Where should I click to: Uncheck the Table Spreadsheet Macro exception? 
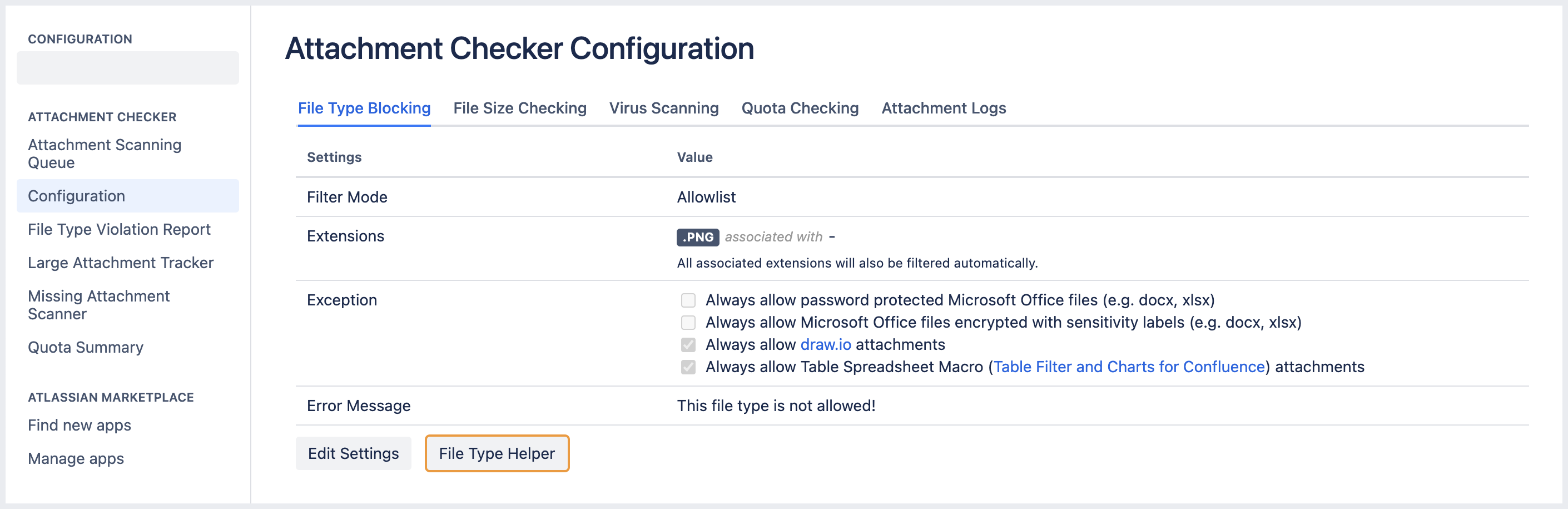[688, 367]
